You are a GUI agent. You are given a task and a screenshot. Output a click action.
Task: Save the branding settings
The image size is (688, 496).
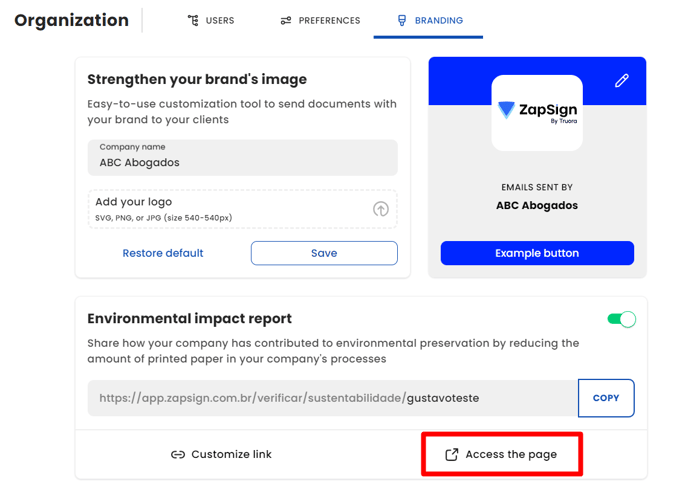point(324,253)
